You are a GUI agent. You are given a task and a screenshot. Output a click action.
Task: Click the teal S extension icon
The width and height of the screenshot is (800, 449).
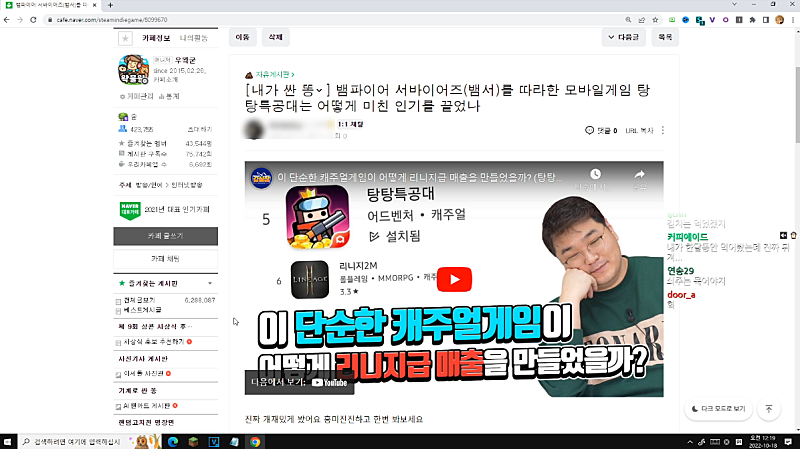[699, 20]
